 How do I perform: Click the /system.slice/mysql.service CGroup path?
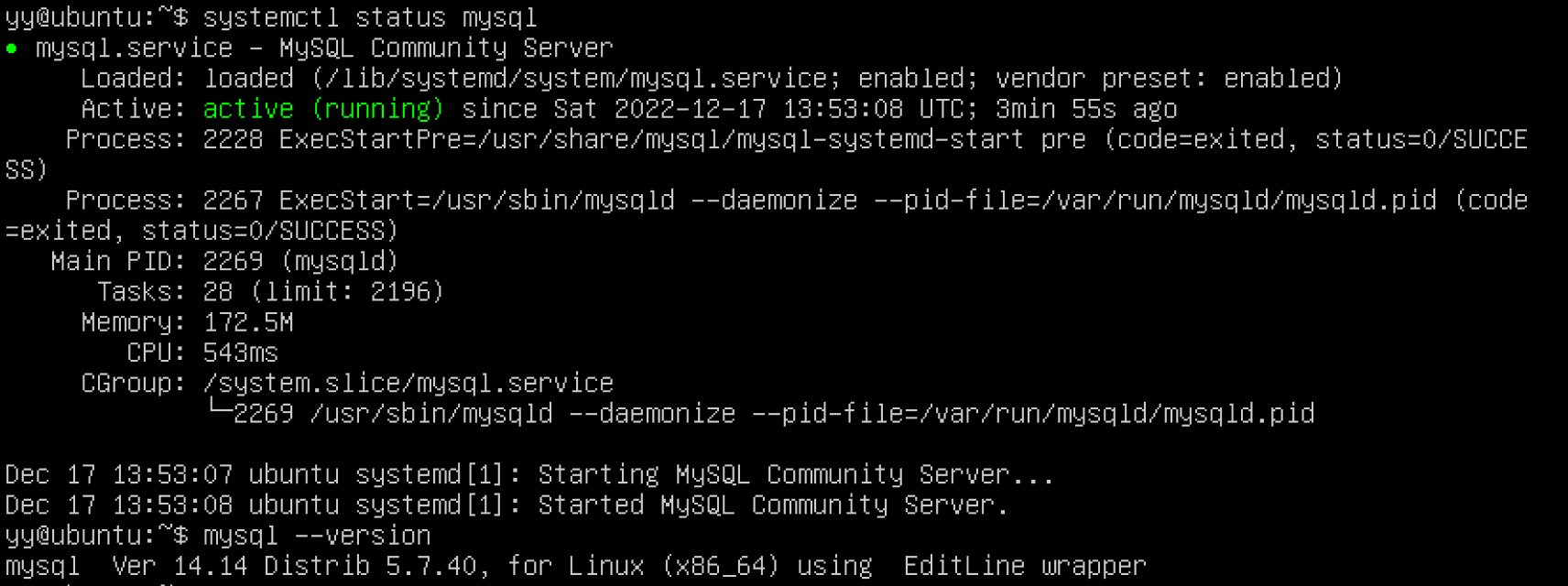click(408, 383)
